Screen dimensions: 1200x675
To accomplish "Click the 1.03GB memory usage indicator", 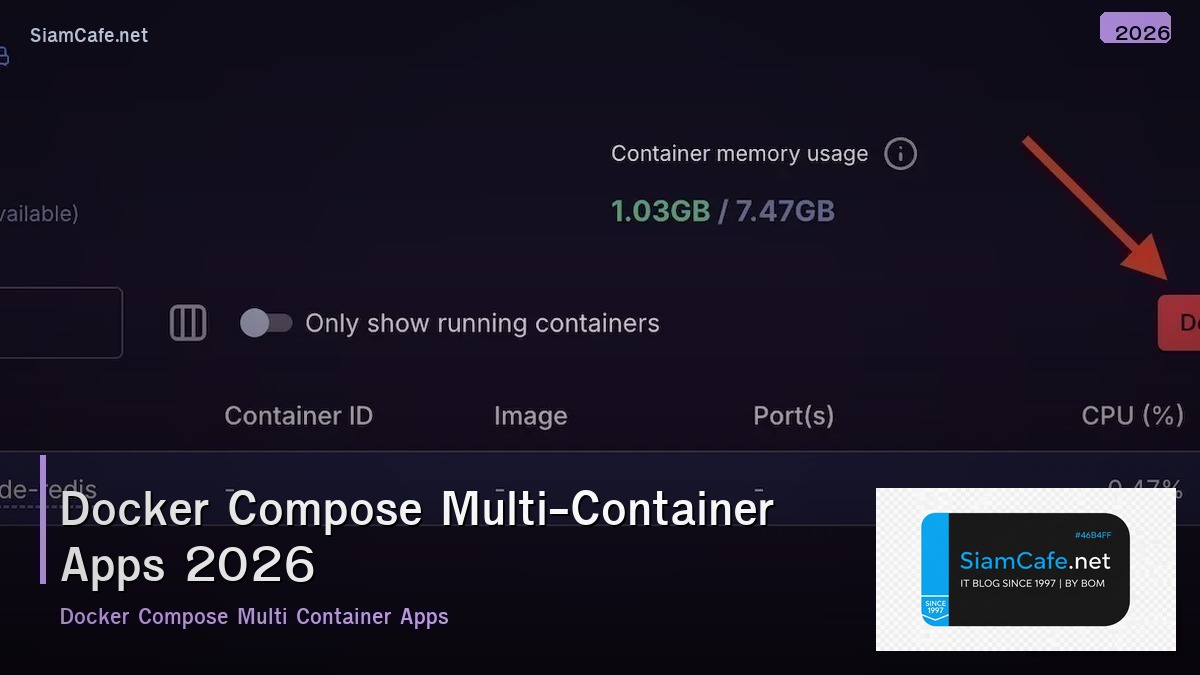I will coord(660,211).
